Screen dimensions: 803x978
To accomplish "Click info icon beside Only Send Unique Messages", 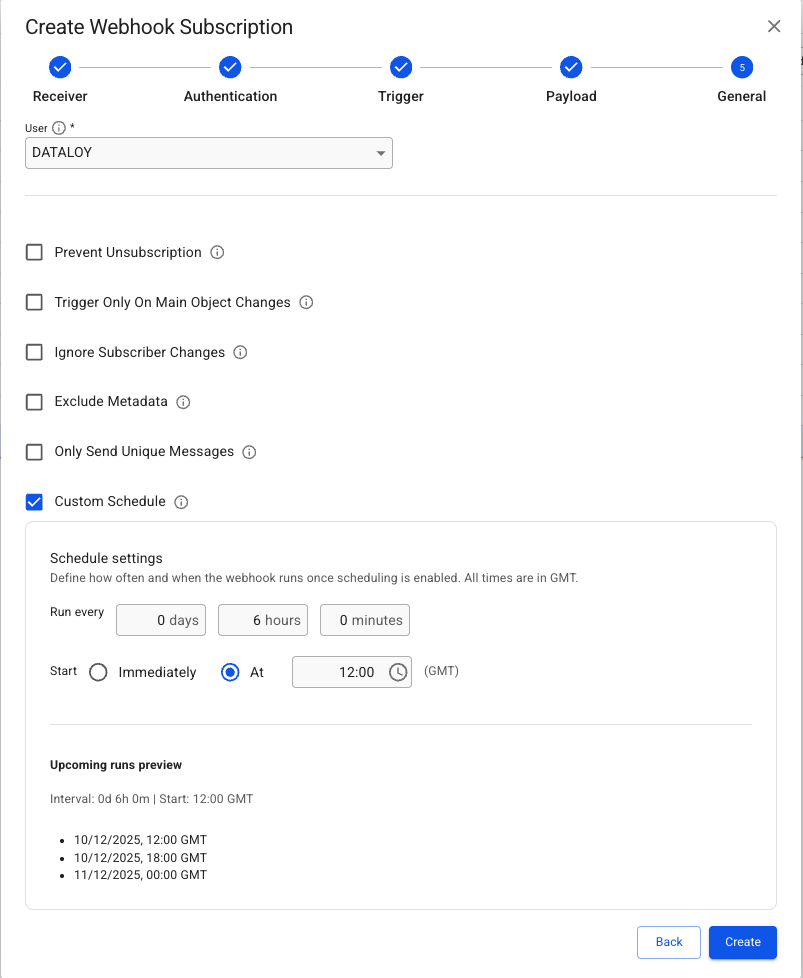I will coord(249,452).
